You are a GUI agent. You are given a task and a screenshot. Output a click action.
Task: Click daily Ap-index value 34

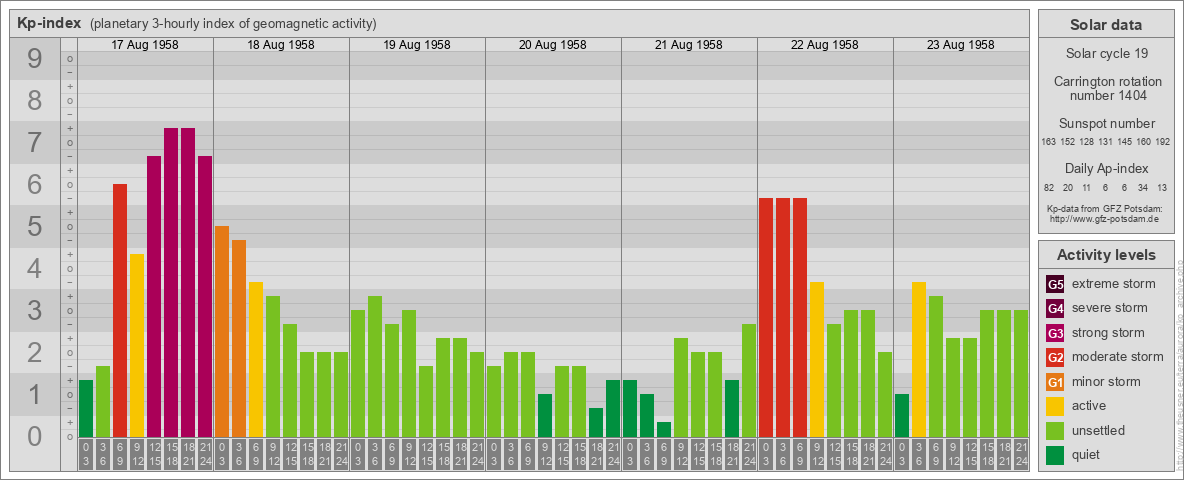point(1143,187)
